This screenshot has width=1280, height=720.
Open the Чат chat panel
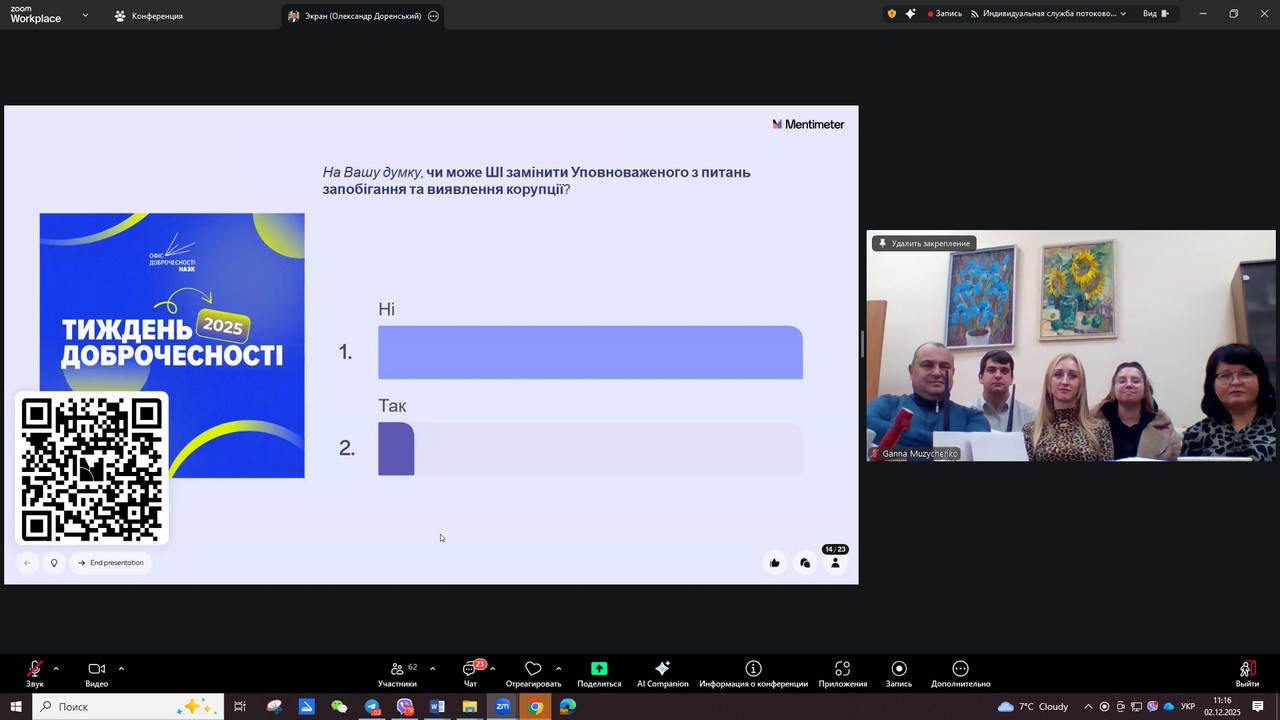(x=470, y=669)
